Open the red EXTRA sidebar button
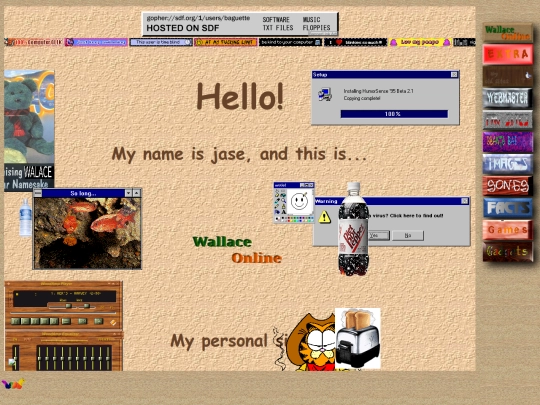Screen dimensions: 540x405 pyautogui.click(x=508, y=54)
